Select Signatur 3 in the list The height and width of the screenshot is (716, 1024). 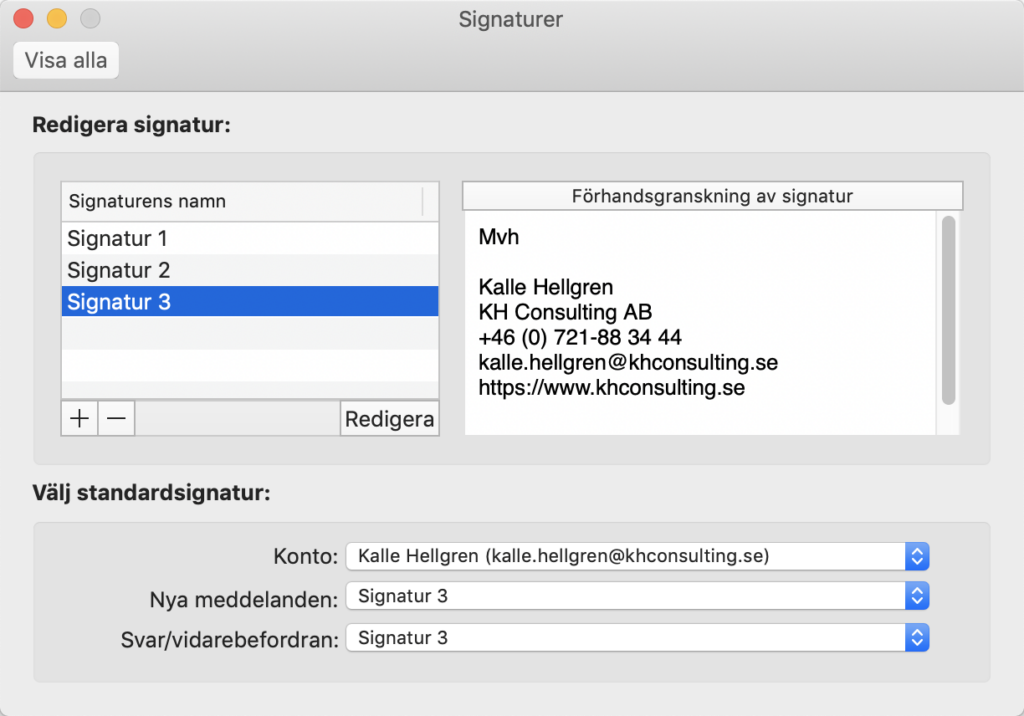250,301
